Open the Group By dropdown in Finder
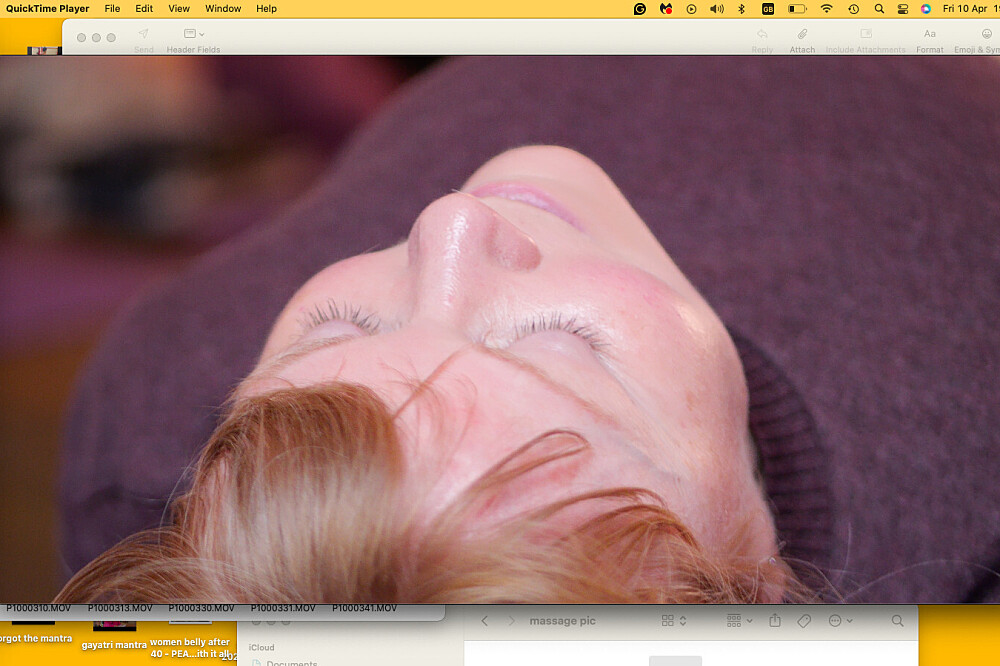This screenshot has height=666, width=1000. click(740, 621)
